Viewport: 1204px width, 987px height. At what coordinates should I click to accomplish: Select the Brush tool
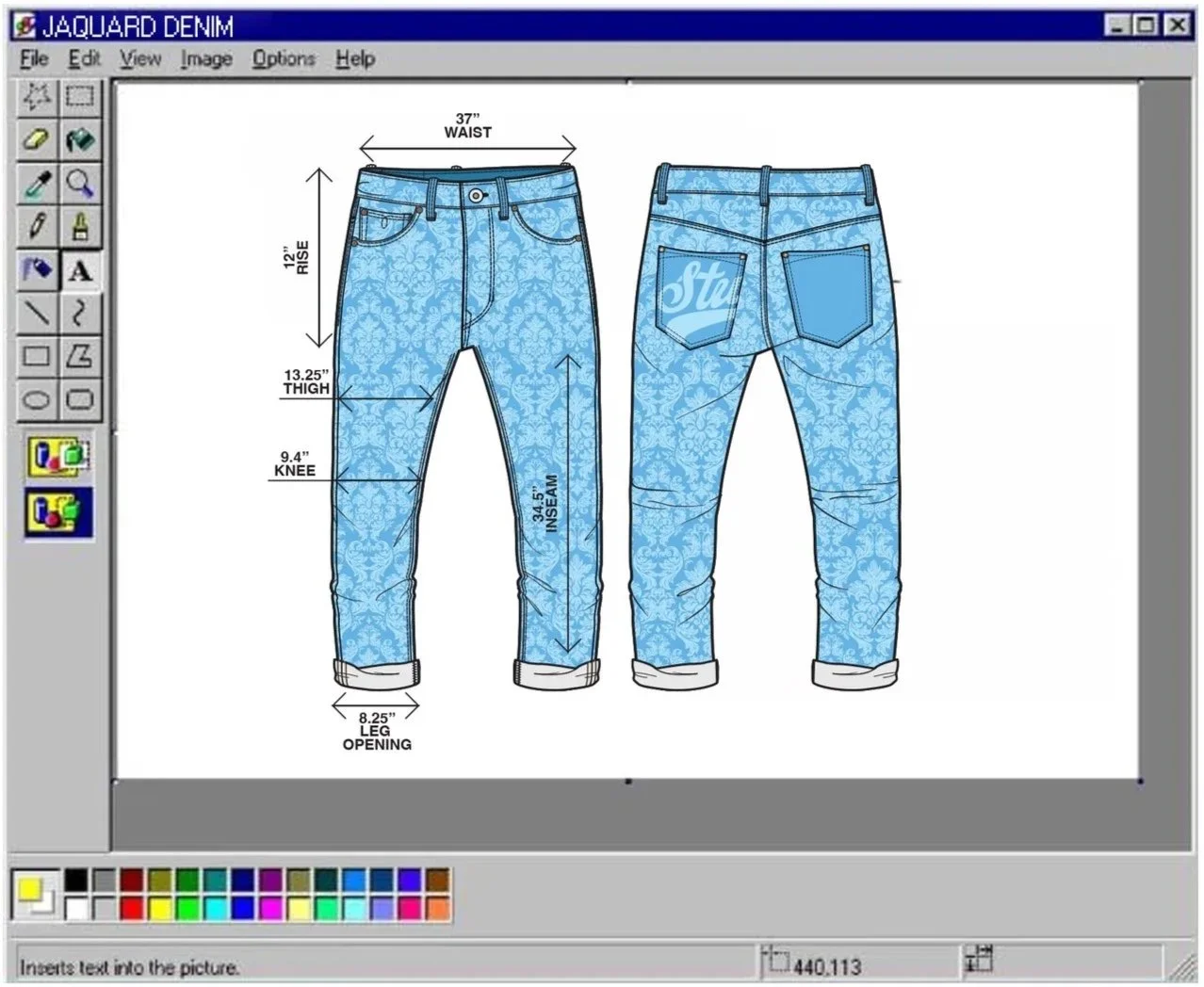(81, 226)
